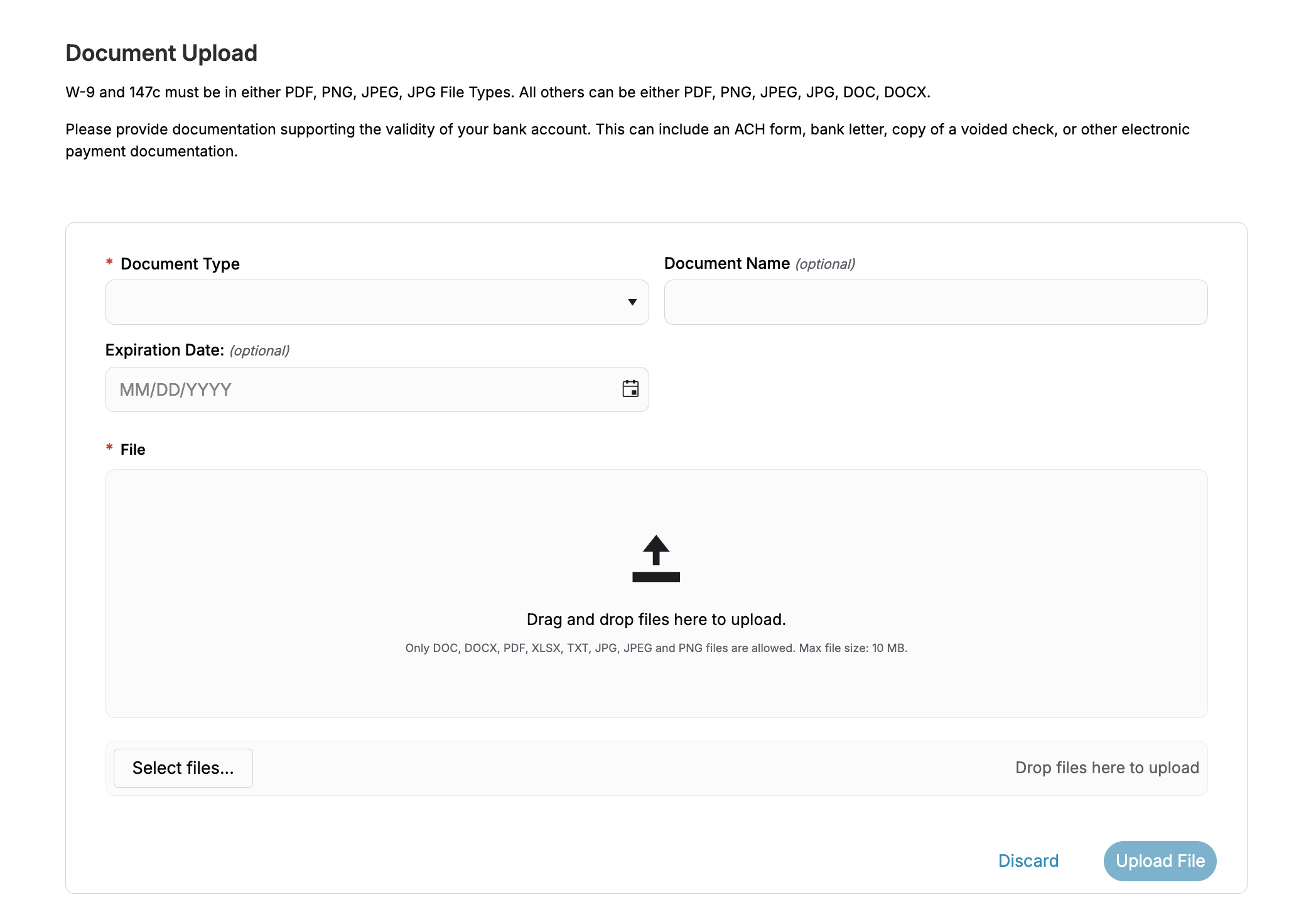Click the Document Upload heading
Screen dimensions: 1316x902
tap(161, 53)
